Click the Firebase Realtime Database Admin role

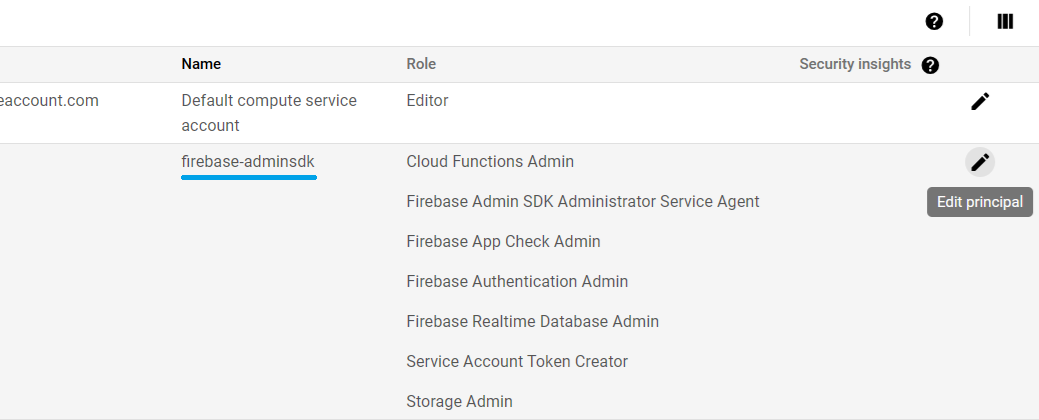[x=532, y=321]
